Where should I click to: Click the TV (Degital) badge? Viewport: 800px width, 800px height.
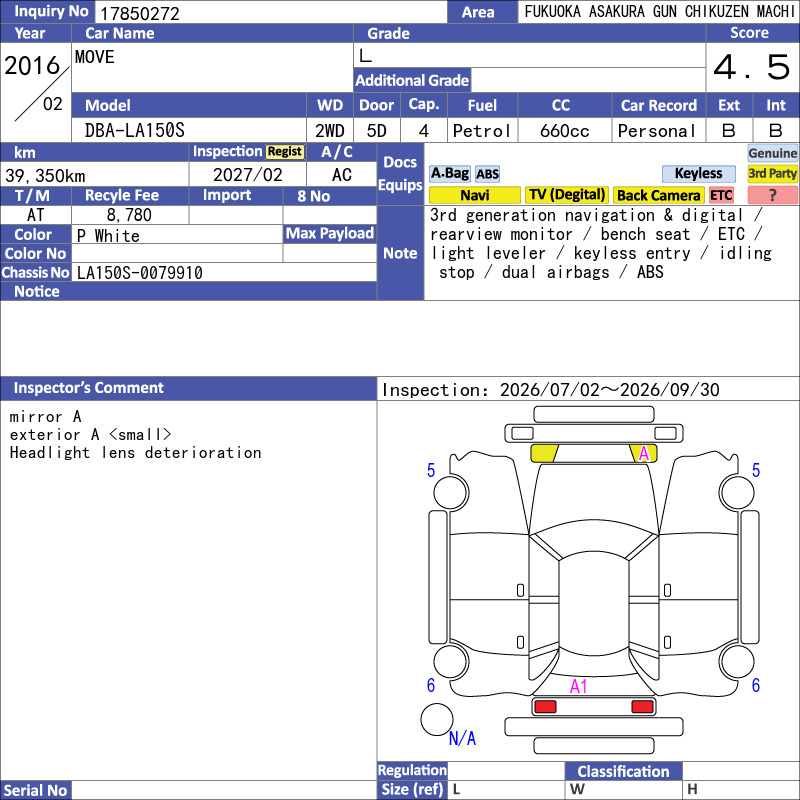point(567,195)
